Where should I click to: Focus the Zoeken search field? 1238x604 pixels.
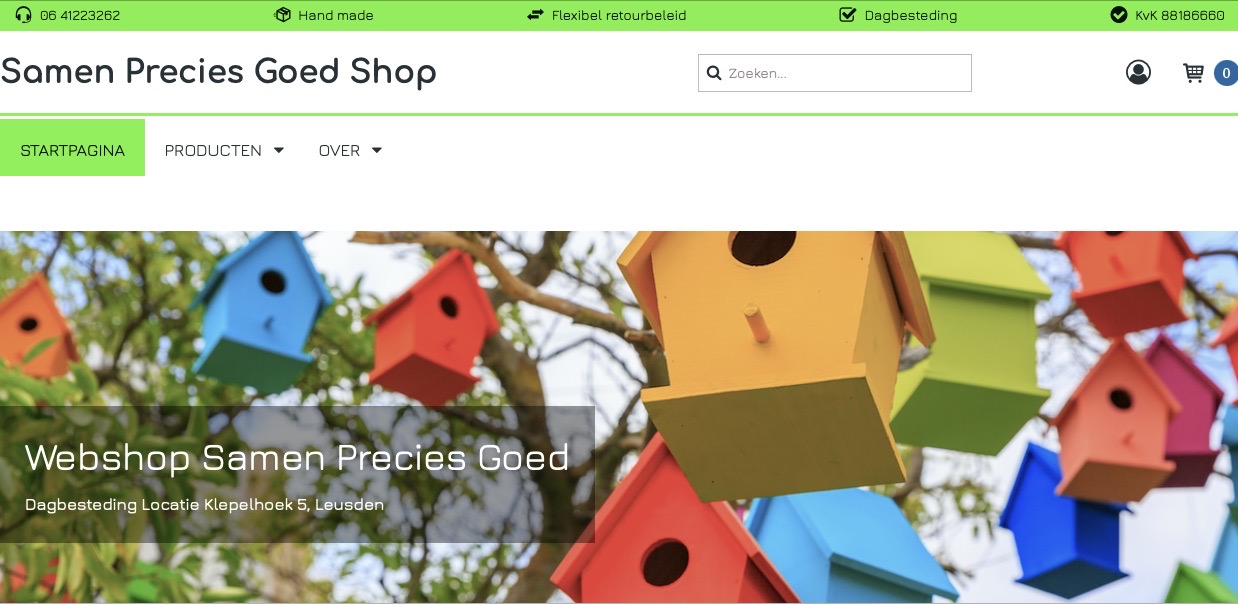(835, 73)
